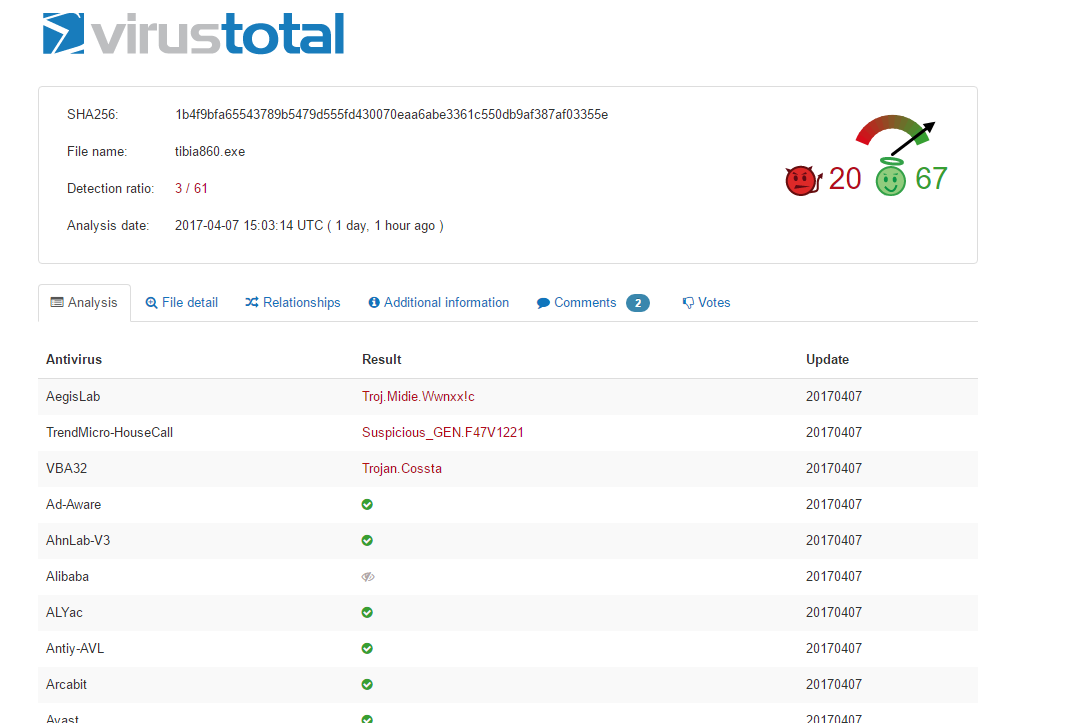Click the VirusTotal logo
Viewport: 1084px width, 723px height.
click(193, 33)
